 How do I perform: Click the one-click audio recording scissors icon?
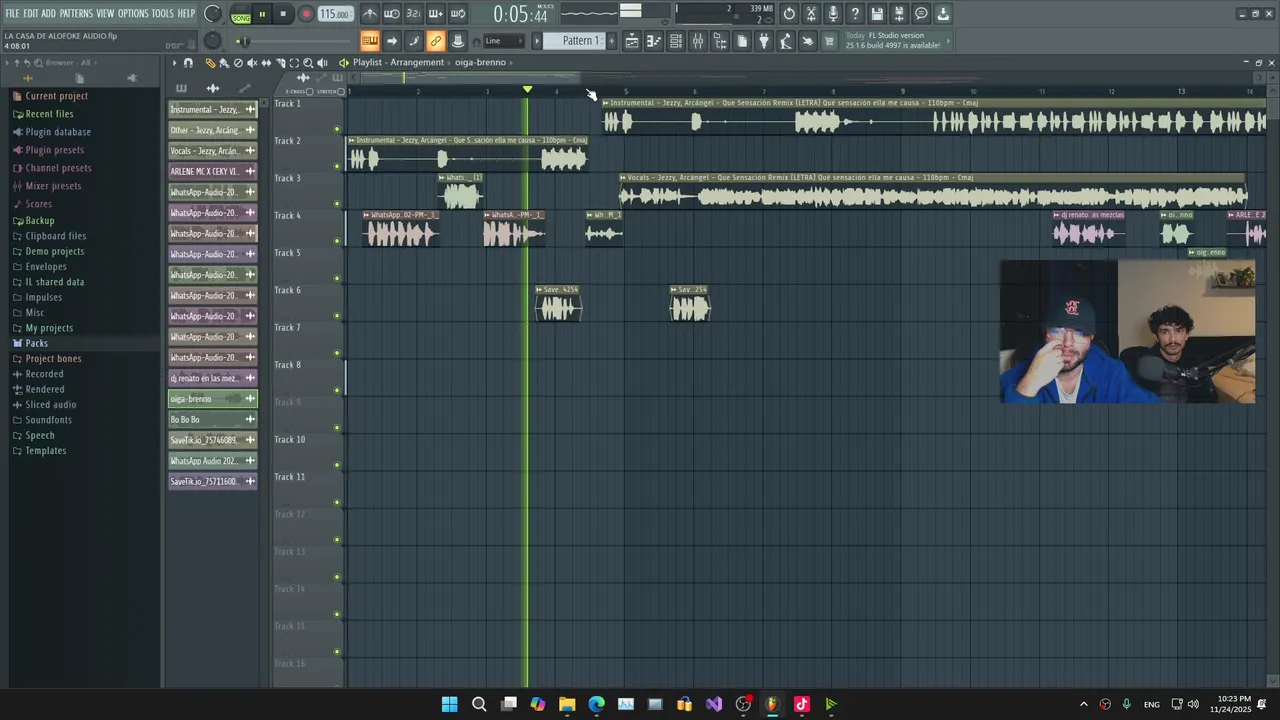810,14
